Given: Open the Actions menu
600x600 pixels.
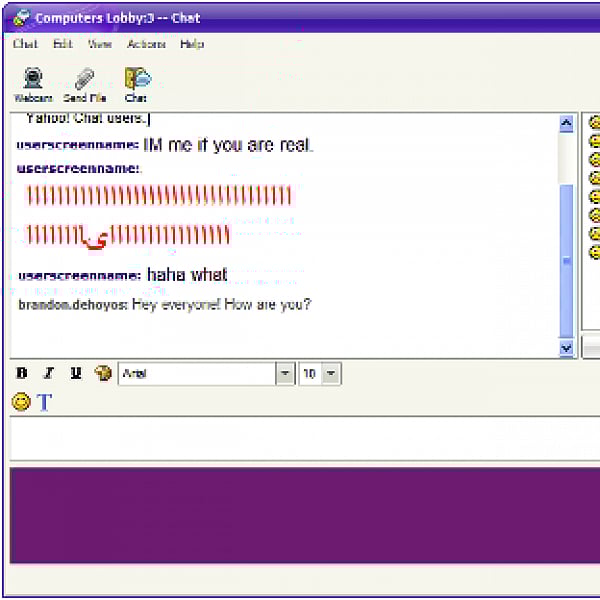Looking at the screenshot, I should click(x=146, y=44).
